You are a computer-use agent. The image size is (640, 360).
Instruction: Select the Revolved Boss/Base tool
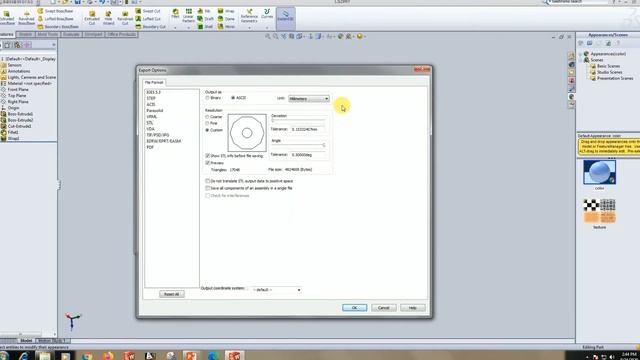27,17
